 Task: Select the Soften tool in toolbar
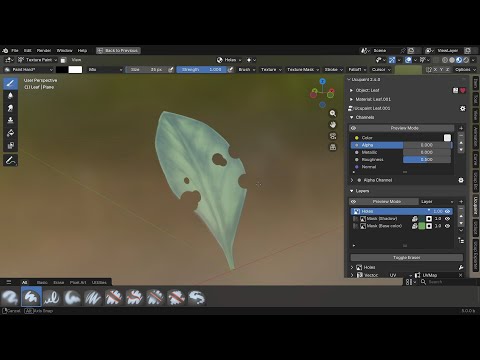tap(10, 96)
